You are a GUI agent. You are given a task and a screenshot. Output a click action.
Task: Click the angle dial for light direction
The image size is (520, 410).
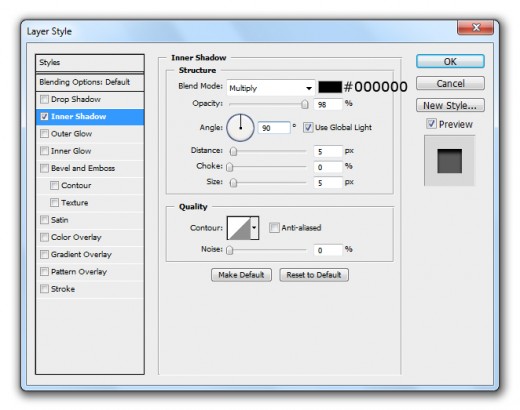(x=240, y=128)
